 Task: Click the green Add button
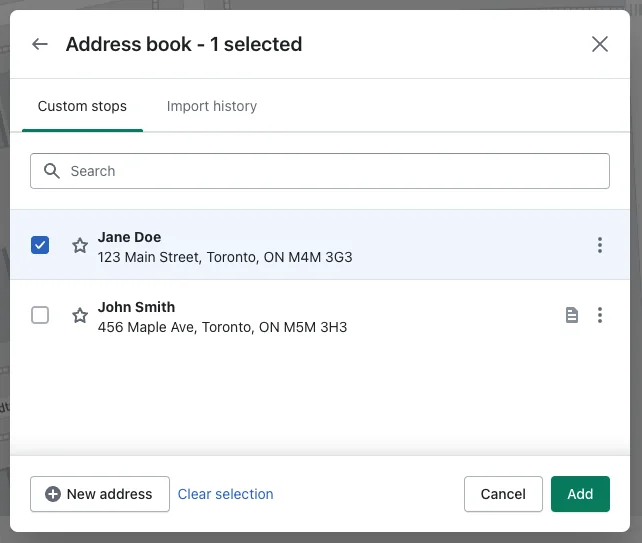580,494
